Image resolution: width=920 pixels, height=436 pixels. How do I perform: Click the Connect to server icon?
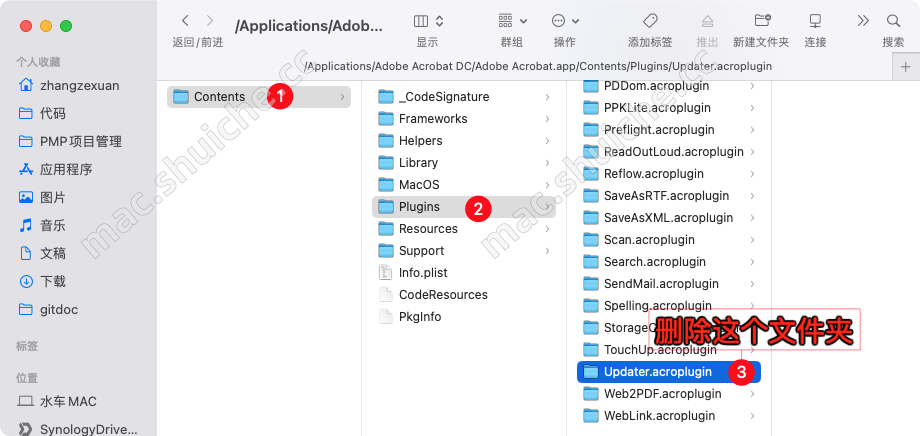pyautogui.click(x=815, y=20)
